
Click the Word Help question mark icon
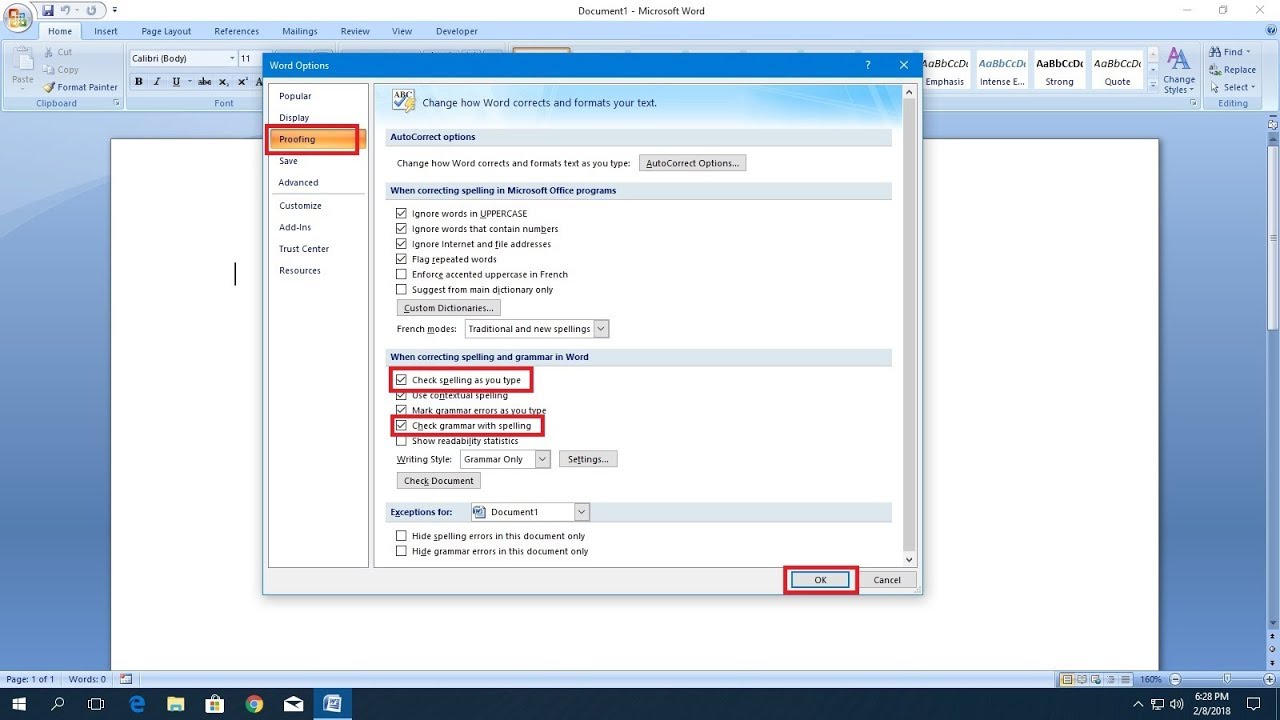tap(1269, 30)
